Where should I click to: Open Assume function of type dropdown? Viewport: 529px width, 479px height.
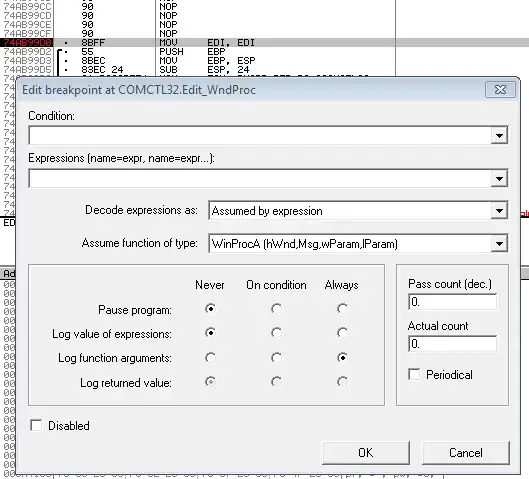(358, 244)
